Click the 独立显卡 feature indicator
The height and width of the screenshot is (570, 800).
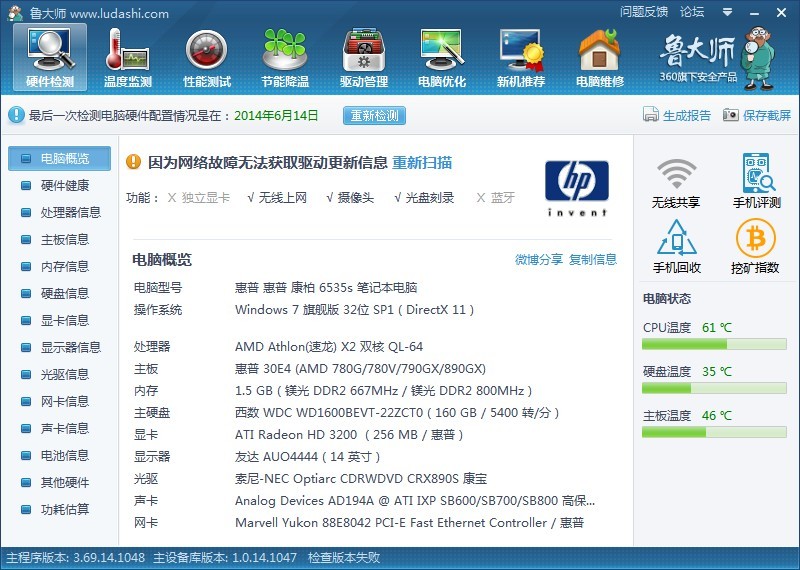pyautogui.click(x=199, y=198)
